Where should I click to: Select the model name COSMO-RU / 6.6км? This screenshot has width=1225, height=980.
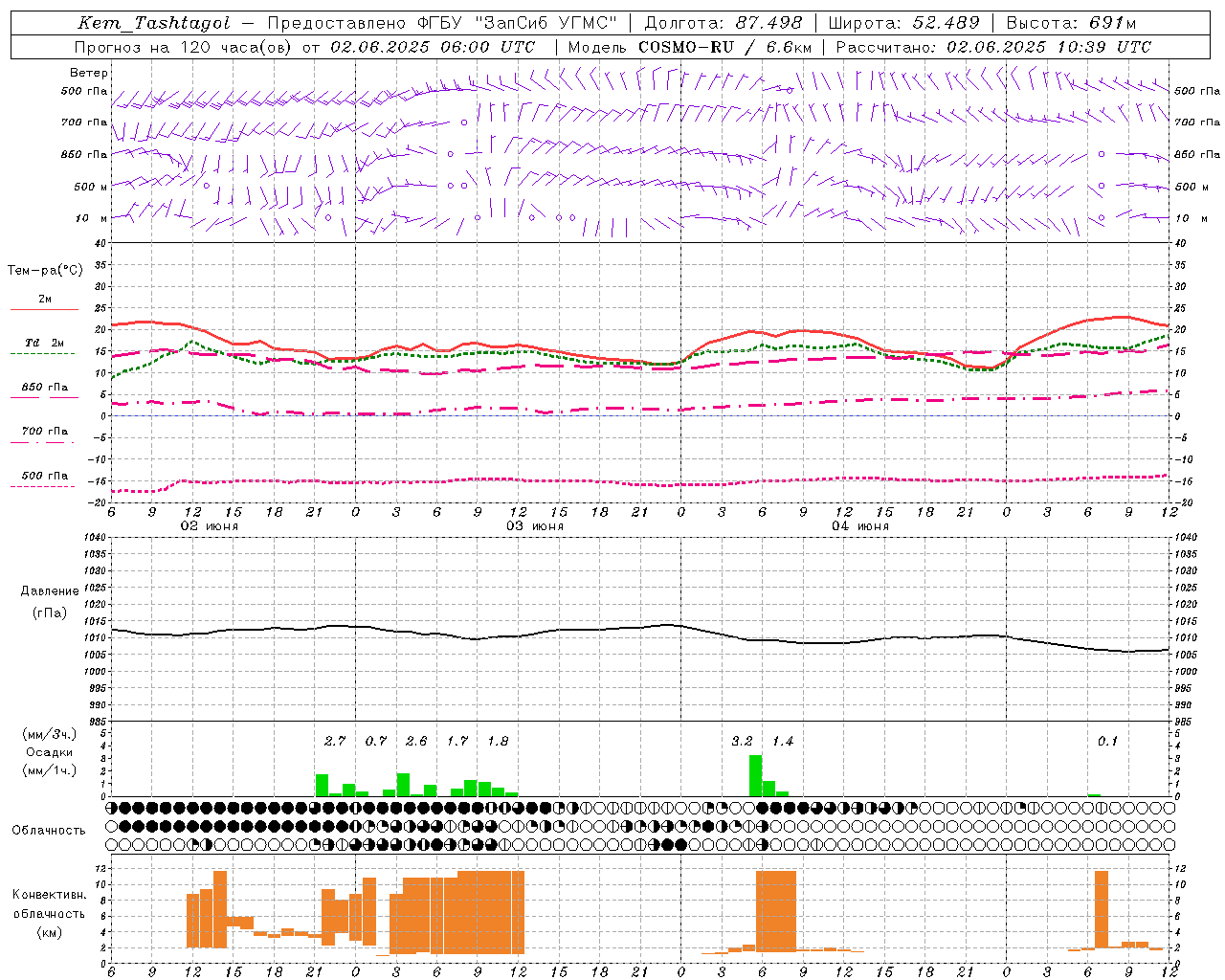point(725,47)
